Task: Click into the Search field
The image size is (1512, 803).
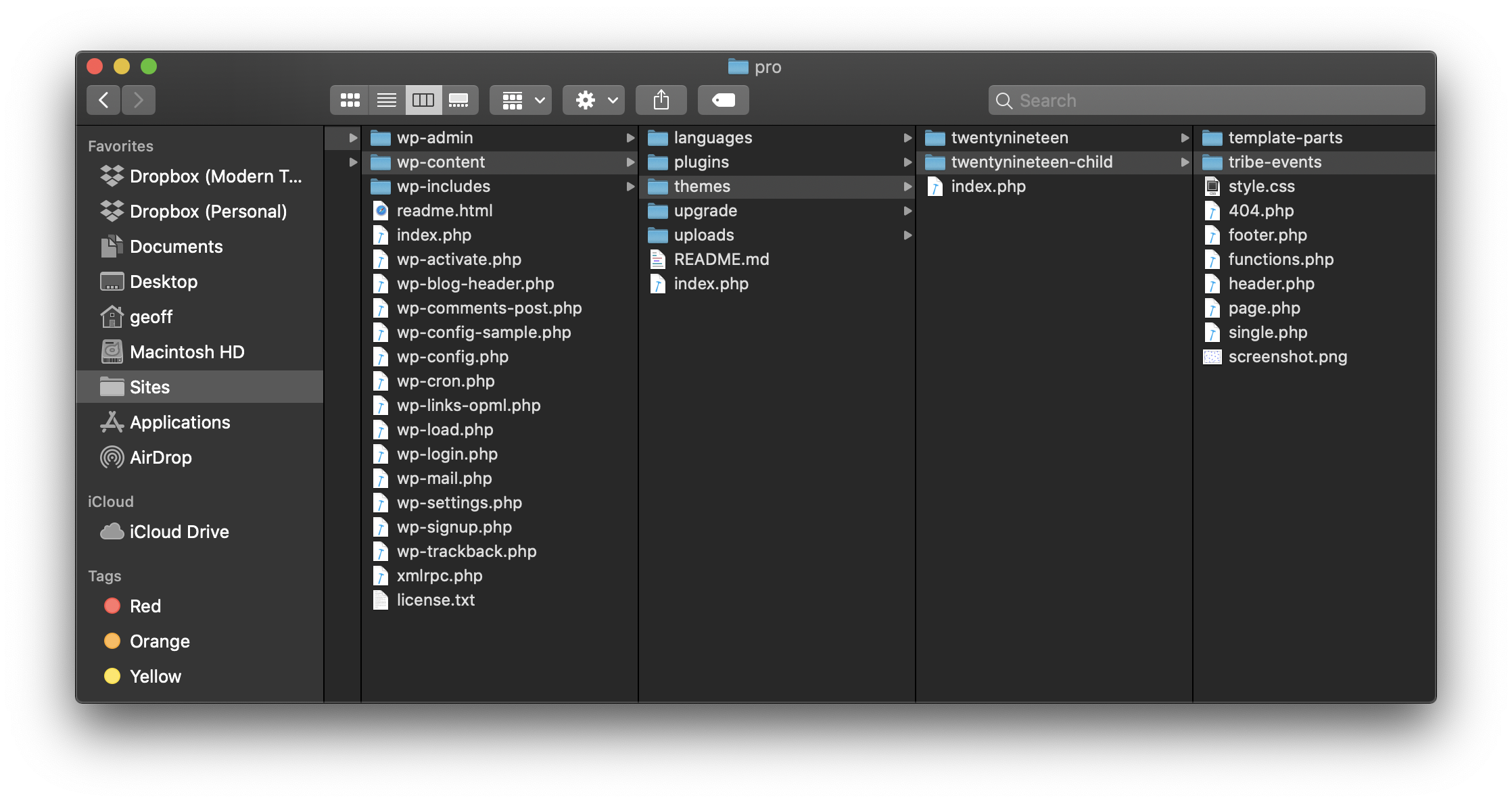Action: coord(1206,100)
